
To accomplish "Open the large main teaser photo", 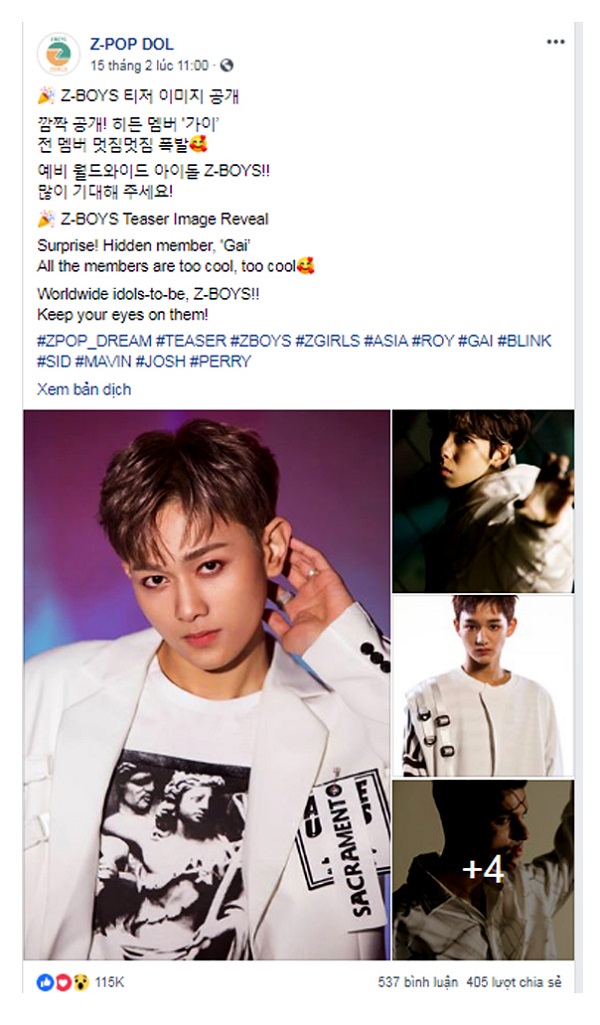I will 207,684.
